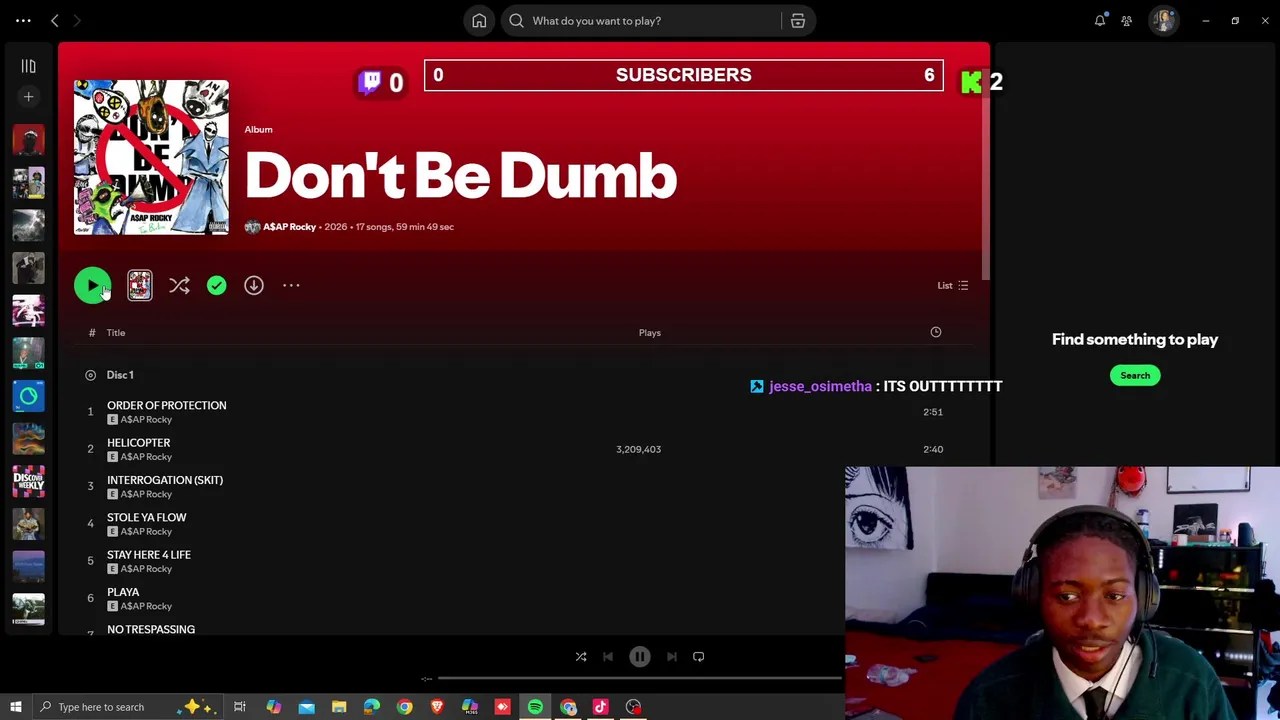
Task: Open the Spotify three-dot app menu
Action: pyautogui.click(x=23, y=21)
